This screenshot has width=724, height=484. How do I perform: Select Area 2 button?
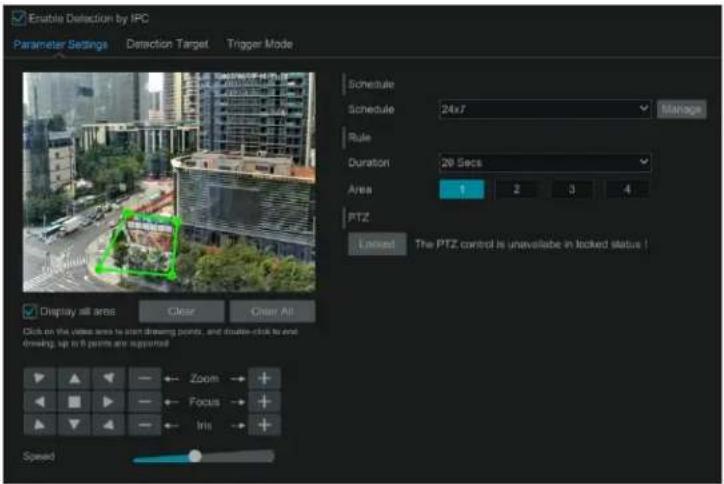coord(517,189)
